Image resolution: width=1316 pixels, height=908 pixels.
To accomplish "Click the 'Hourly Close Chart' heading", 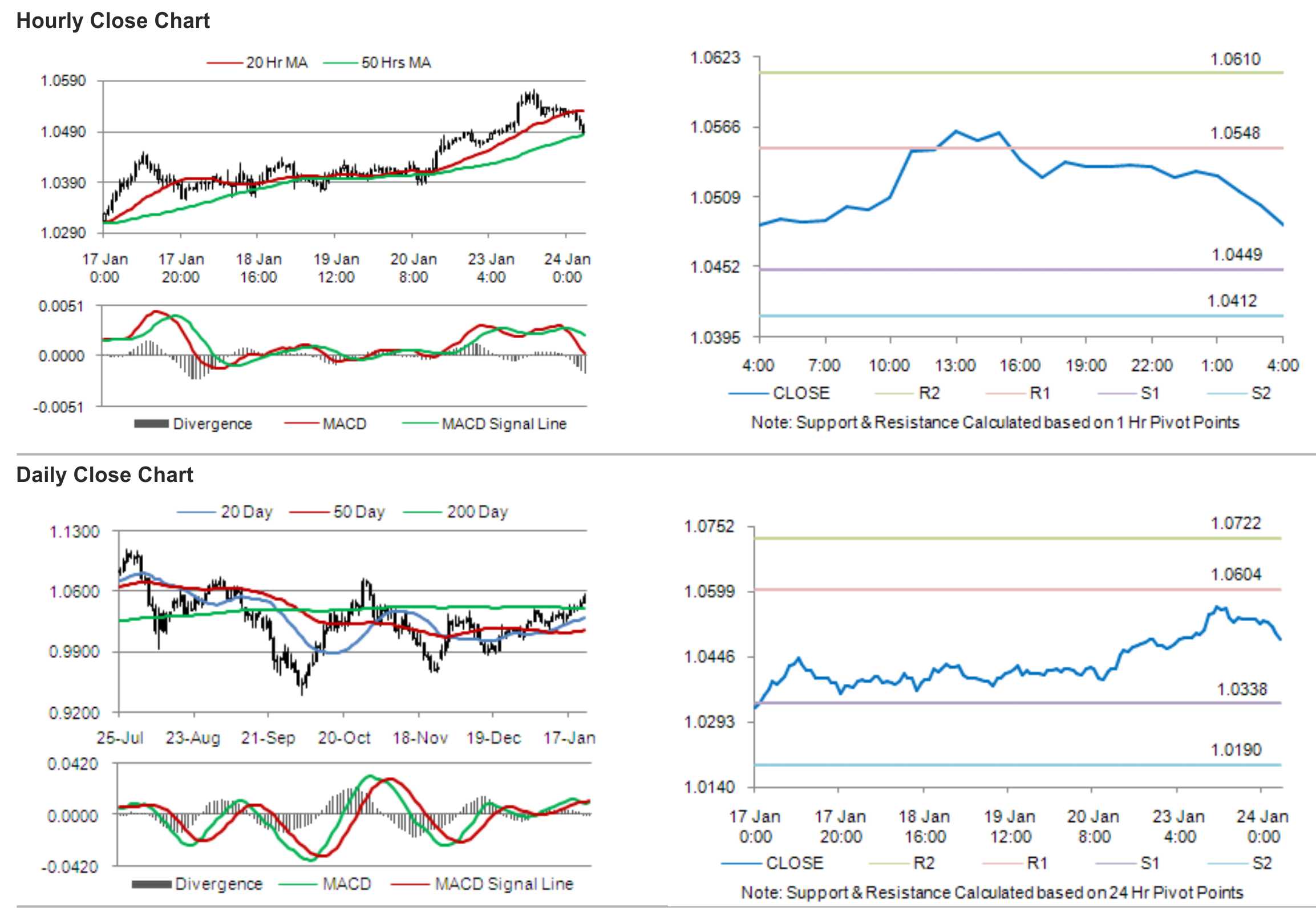I will tap(113, 21).
